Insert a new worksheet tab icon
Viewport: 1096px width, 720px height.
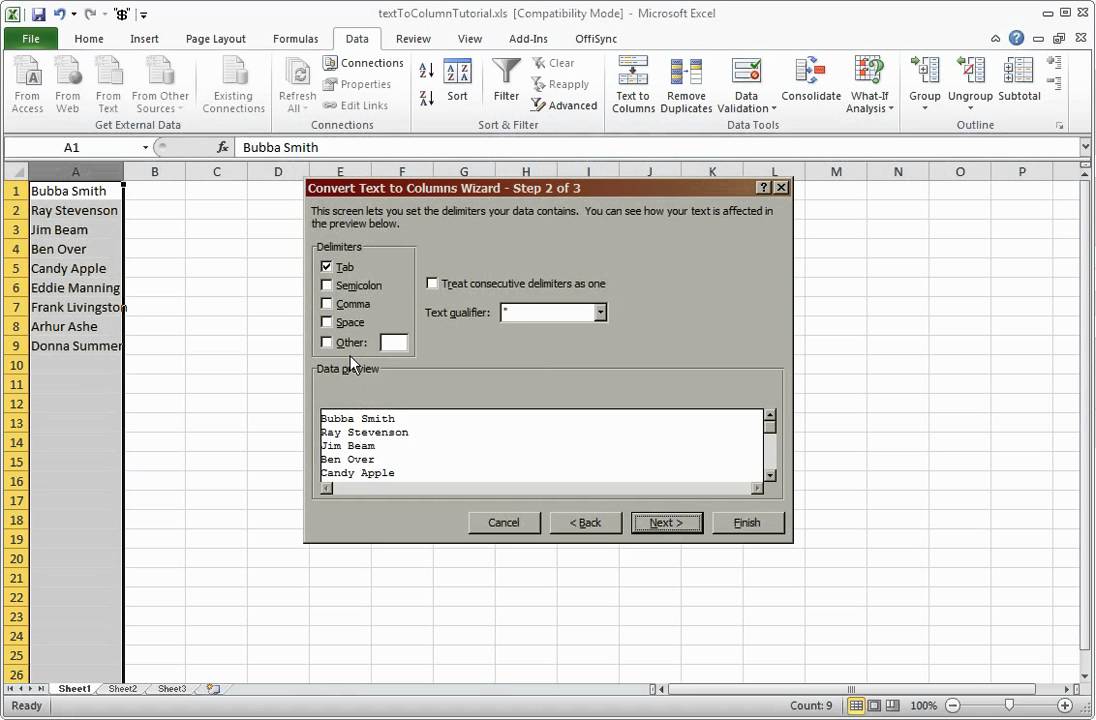pos(213,689)
